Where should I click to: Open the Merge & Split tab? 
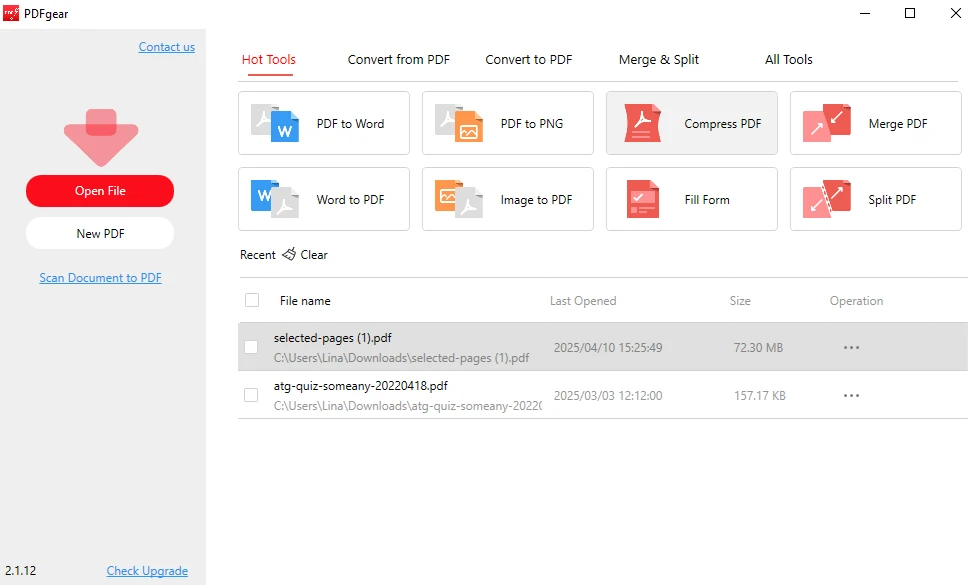[x=658, y=60]
